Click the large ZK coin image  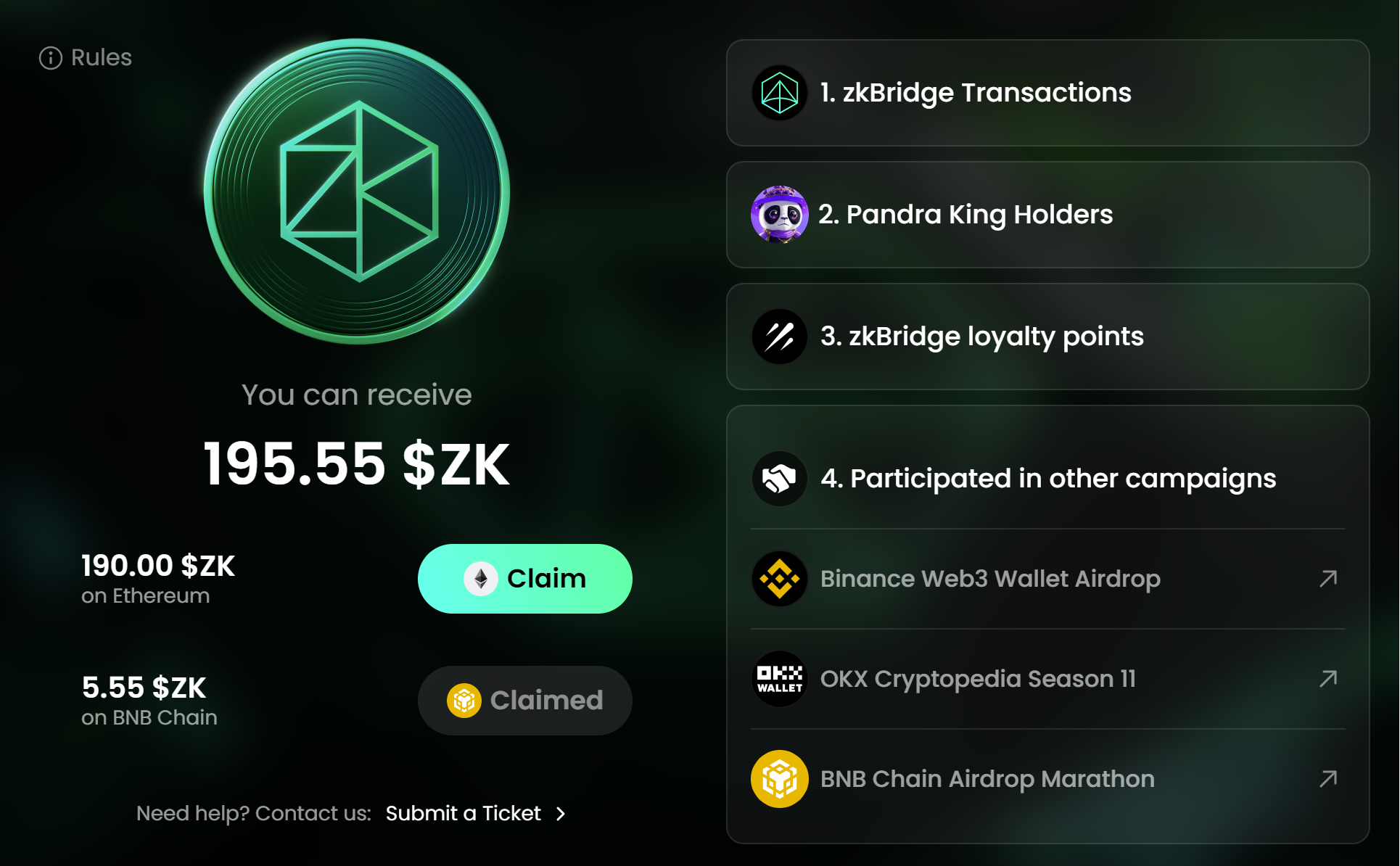pyautogui.click(x=357, y=191)
